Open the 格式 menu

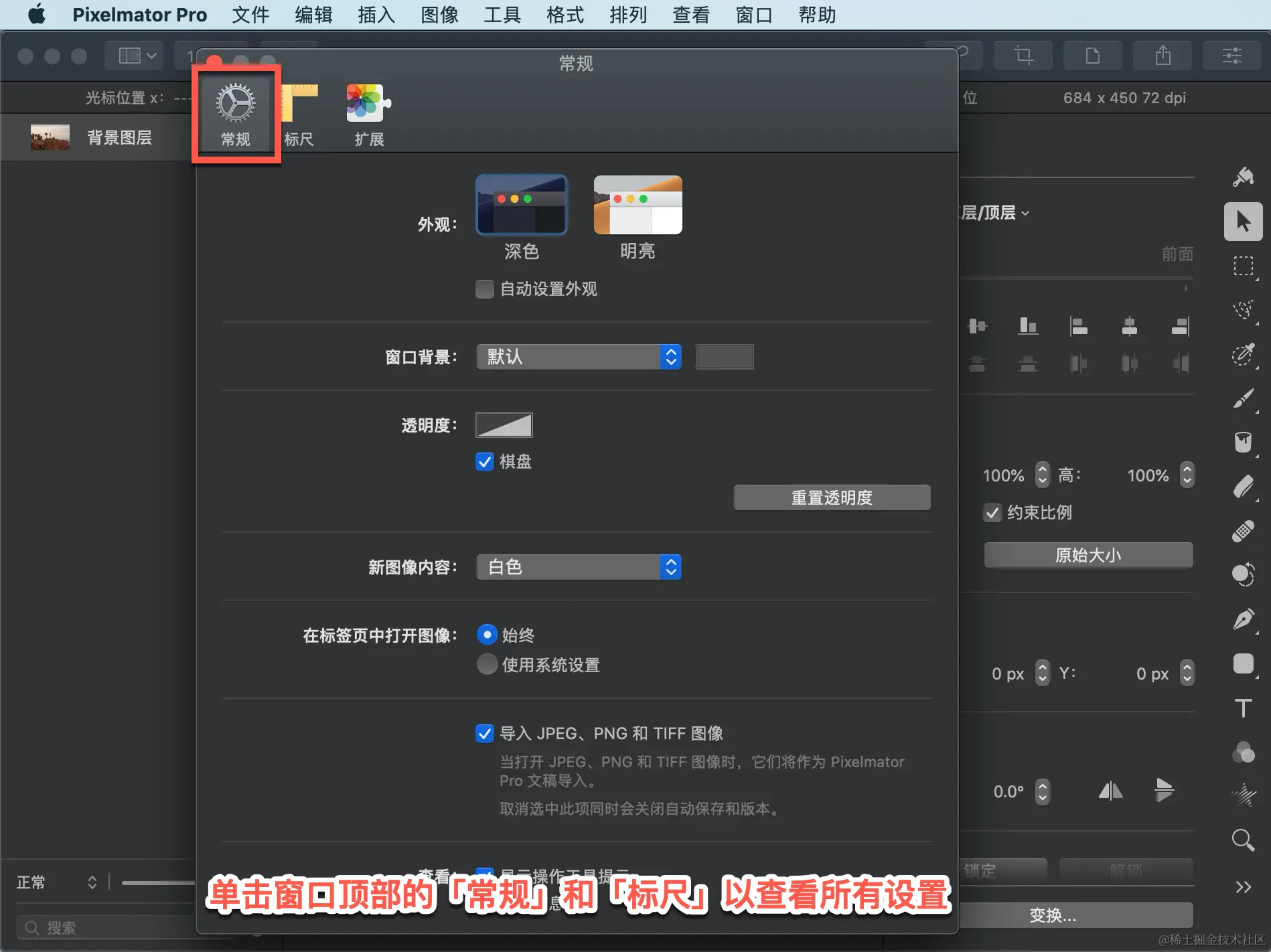pos(565,15)
